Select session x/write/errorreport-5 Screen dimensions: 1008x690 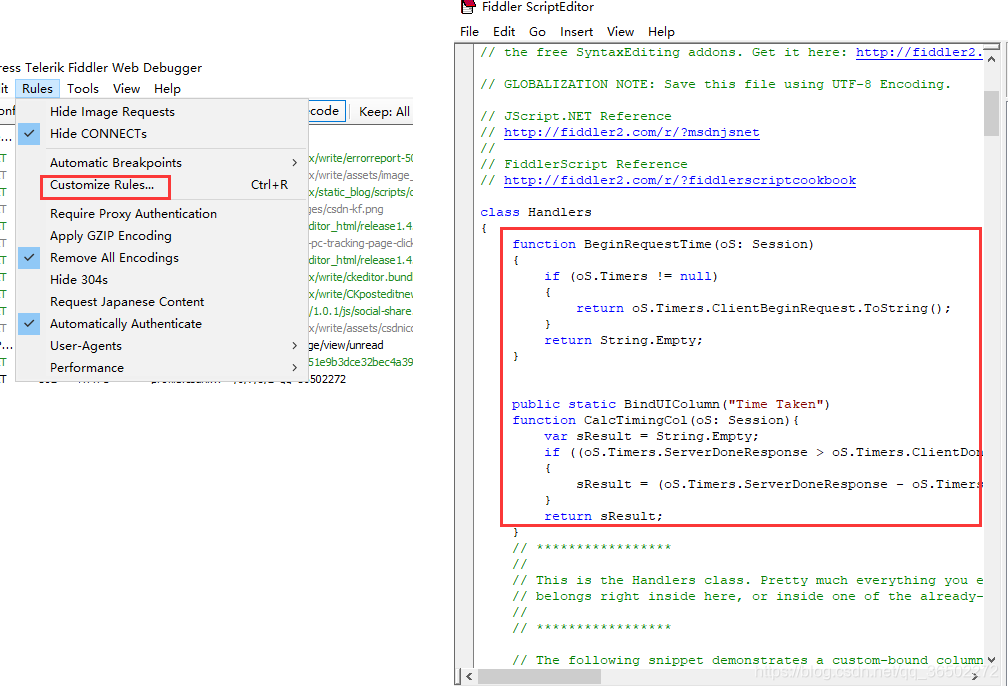tap(361, 158)
